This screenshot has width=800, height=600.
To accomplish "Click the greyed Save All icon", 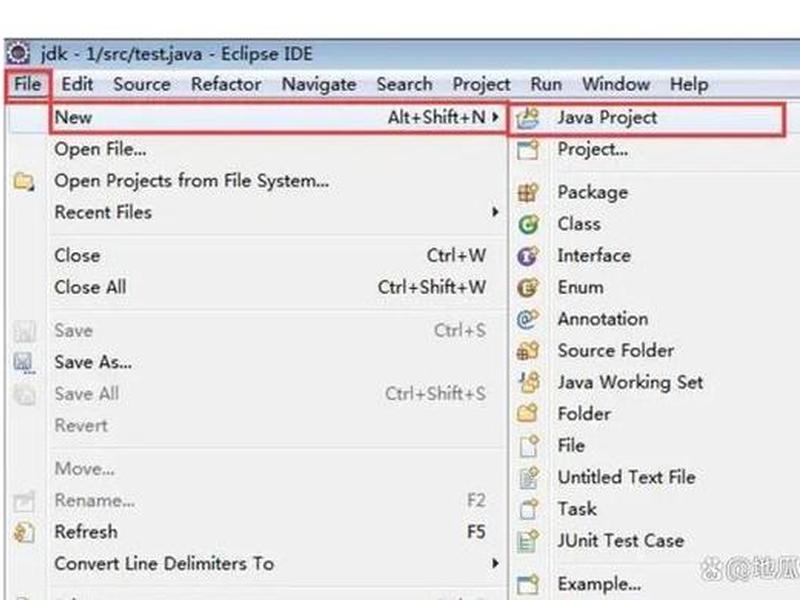I will pyautogui.click(x=24, y=394).
